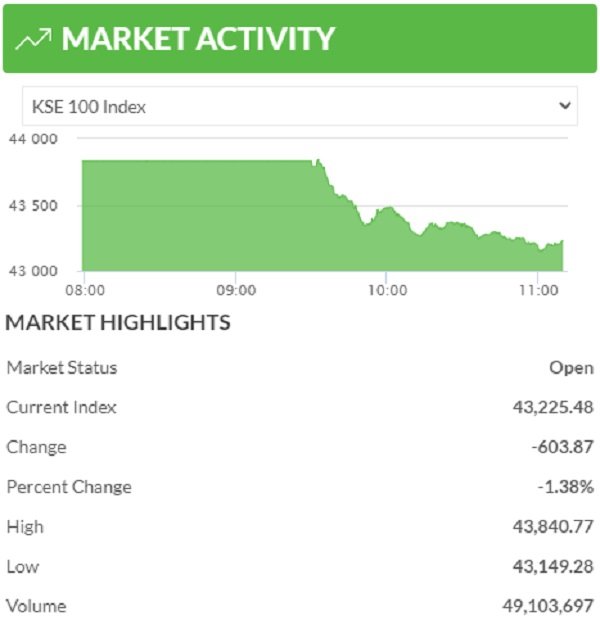The image size is (600, 629).
Task: Click the Low value 43,149.28
Action: [x=551, y=567]
